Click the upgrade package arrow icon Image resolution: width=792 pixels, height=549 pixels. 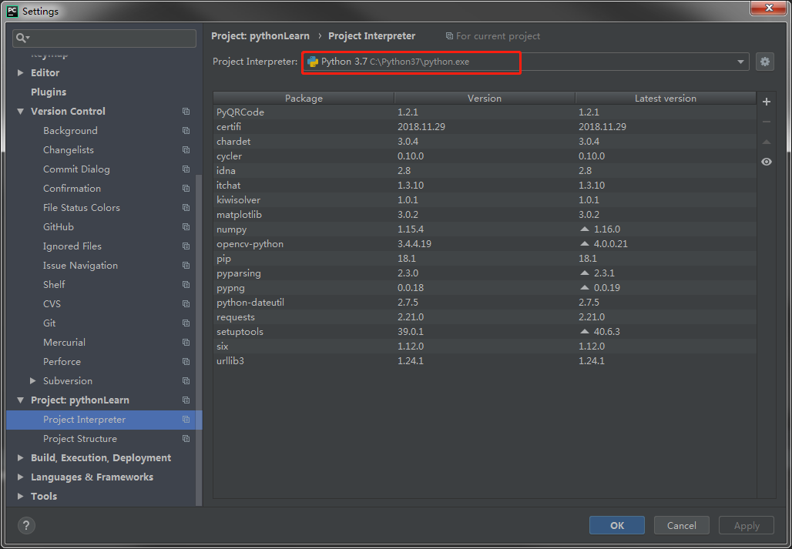pos(766,142)
